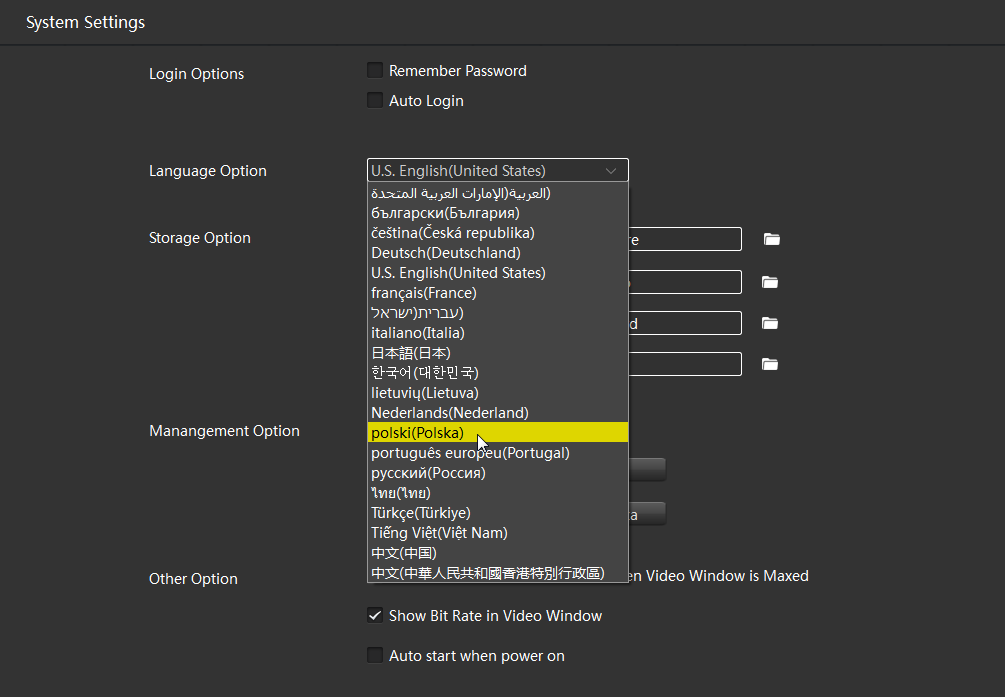Click the third folder browse icon
1005x697 pixels.
(770, 323)
